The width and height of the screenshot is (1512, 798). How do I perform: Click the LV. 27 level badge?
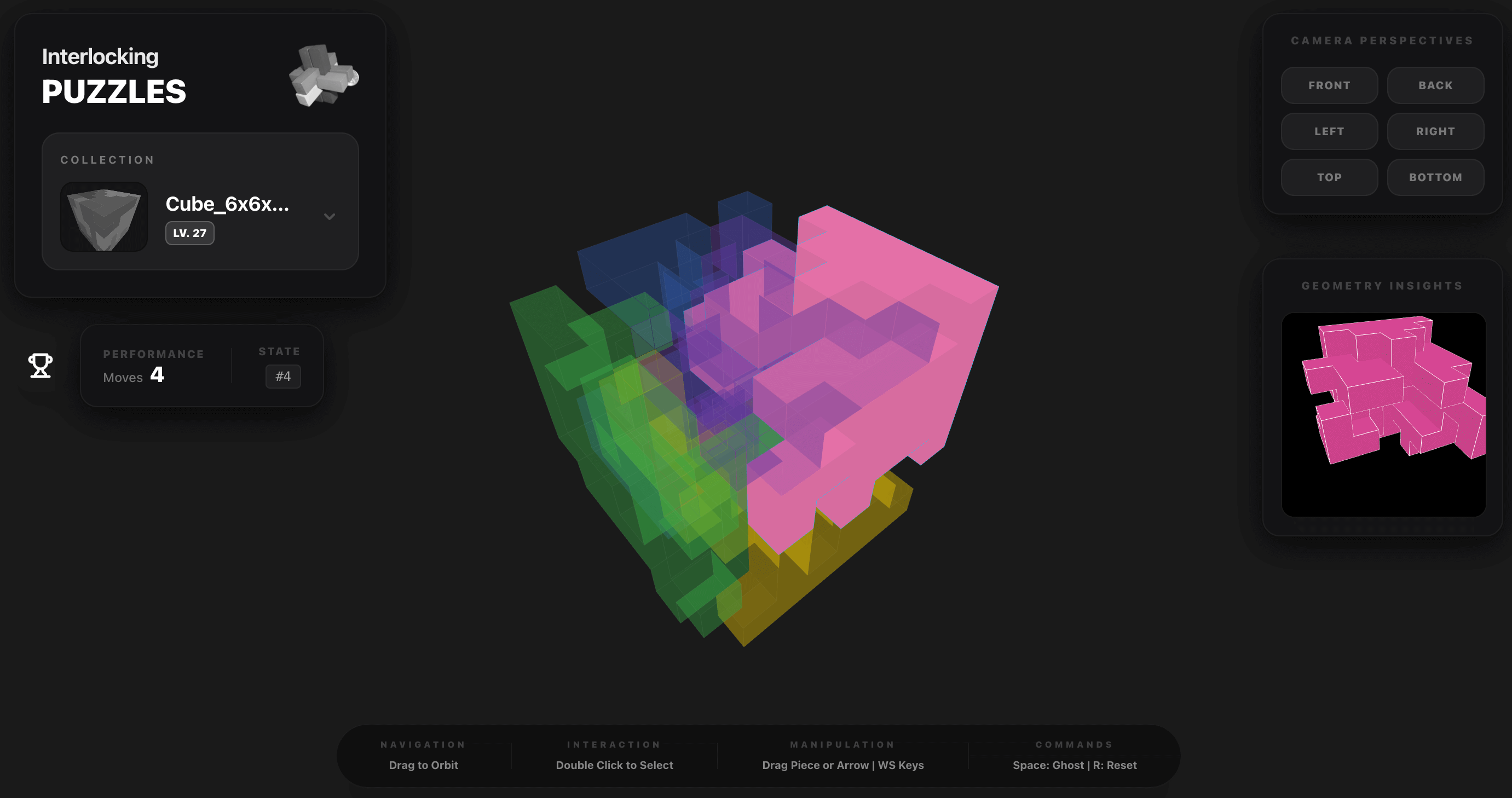click(189, 233)
